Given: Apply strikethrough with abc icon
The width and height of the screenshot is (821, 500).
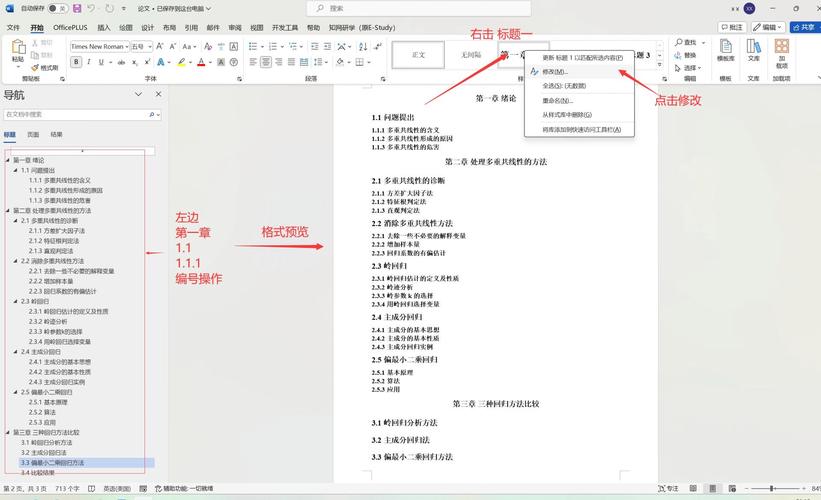Looking at the screenshot, I should [121, 62].
